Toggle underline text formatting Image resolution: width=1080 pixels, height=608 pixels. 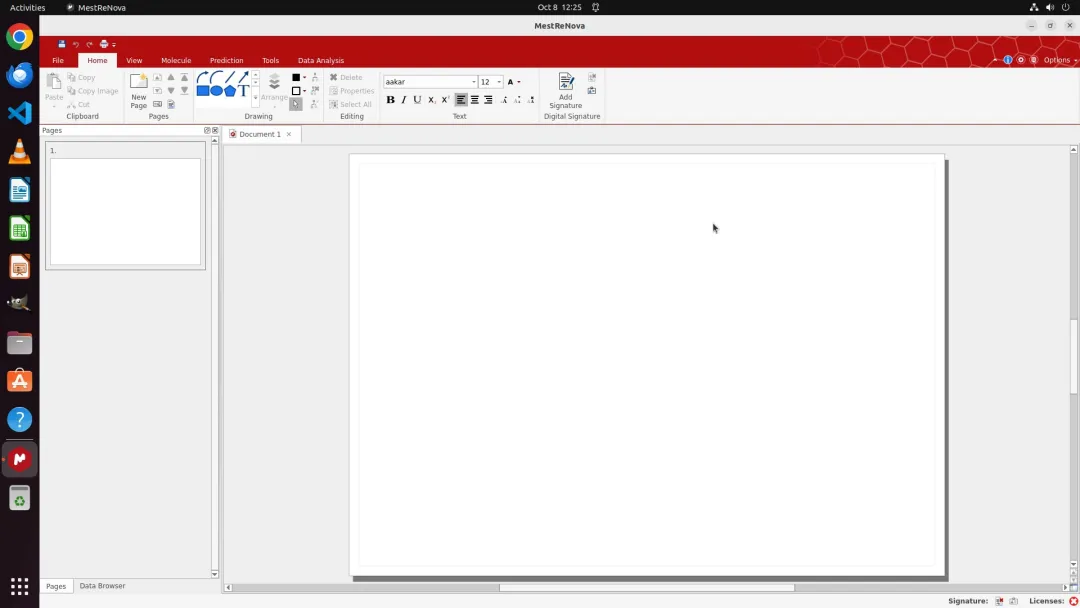[x=417, y=100]
